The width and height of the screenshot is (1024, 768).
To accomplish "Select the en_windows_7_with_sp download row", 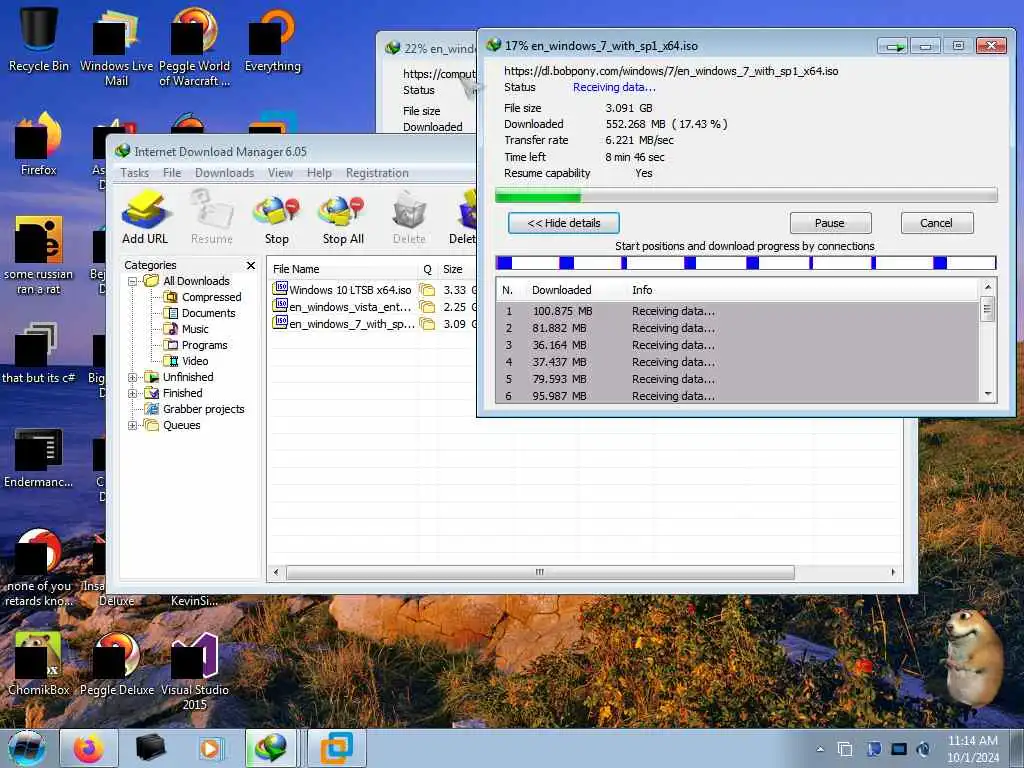I will [x=373, y=324].
